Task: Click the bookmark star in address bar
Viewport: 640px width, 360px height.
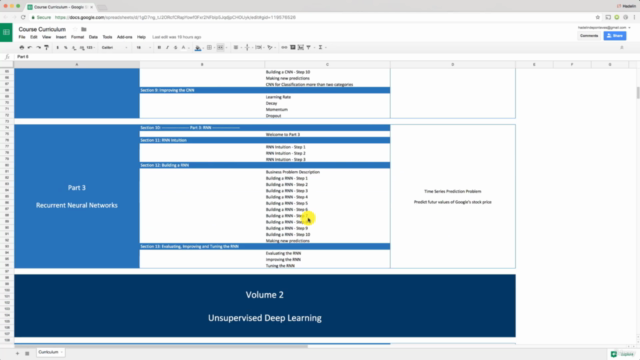Action: [x=598, y=18]
